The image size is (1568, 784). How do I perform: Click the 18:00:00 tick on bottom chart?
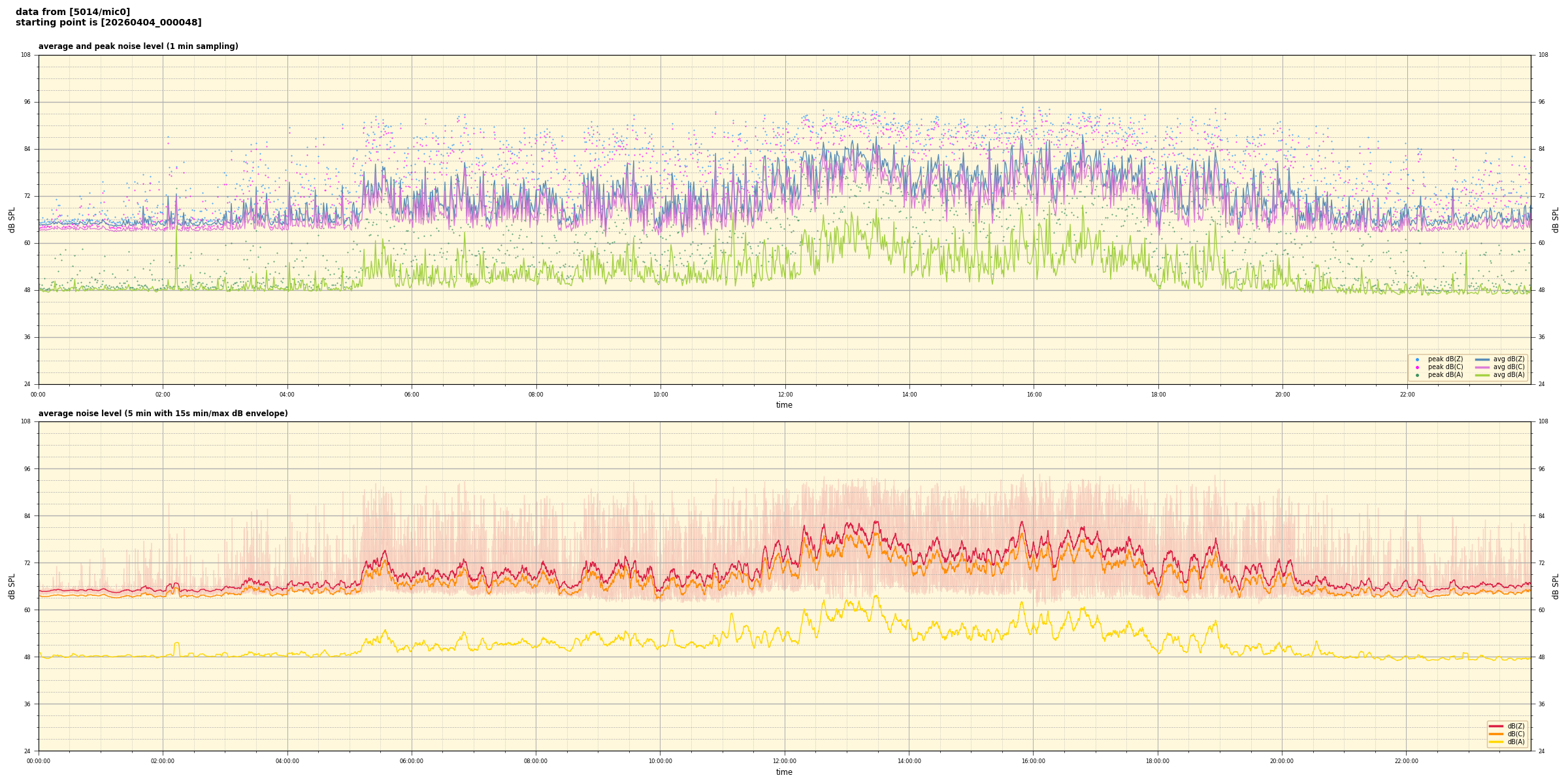(x=1157, y=761)
